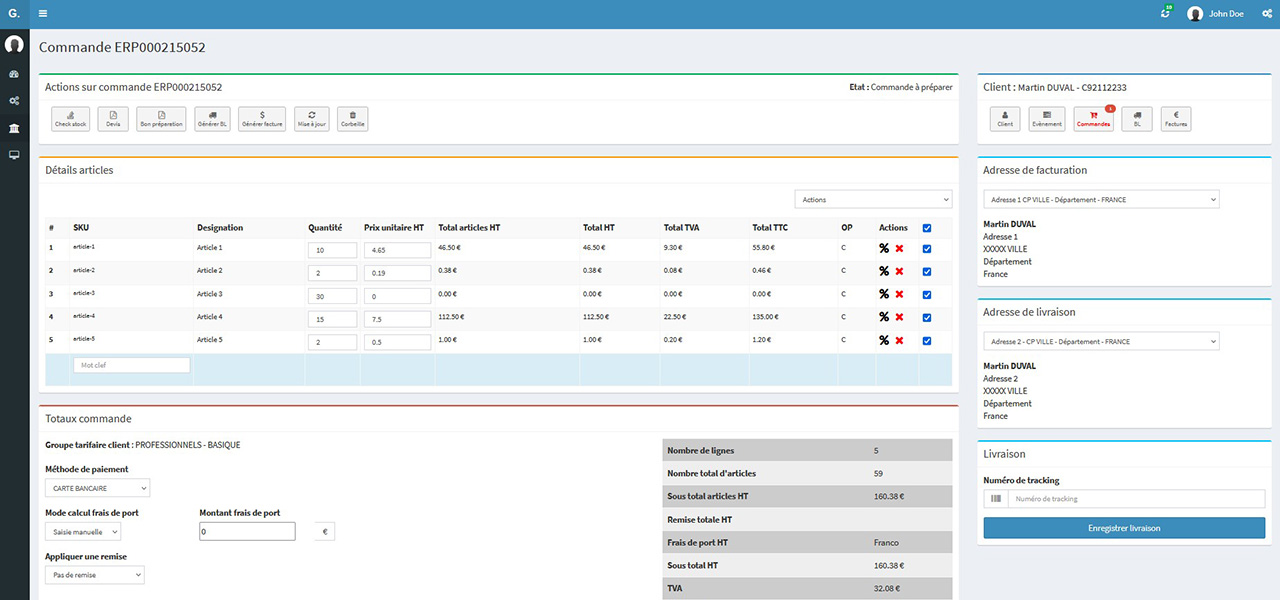Image resolution: width=1280 pixels, height=600 pixels.
Task: Expand the Méthode de paiement dropdown
Action: 97,488
